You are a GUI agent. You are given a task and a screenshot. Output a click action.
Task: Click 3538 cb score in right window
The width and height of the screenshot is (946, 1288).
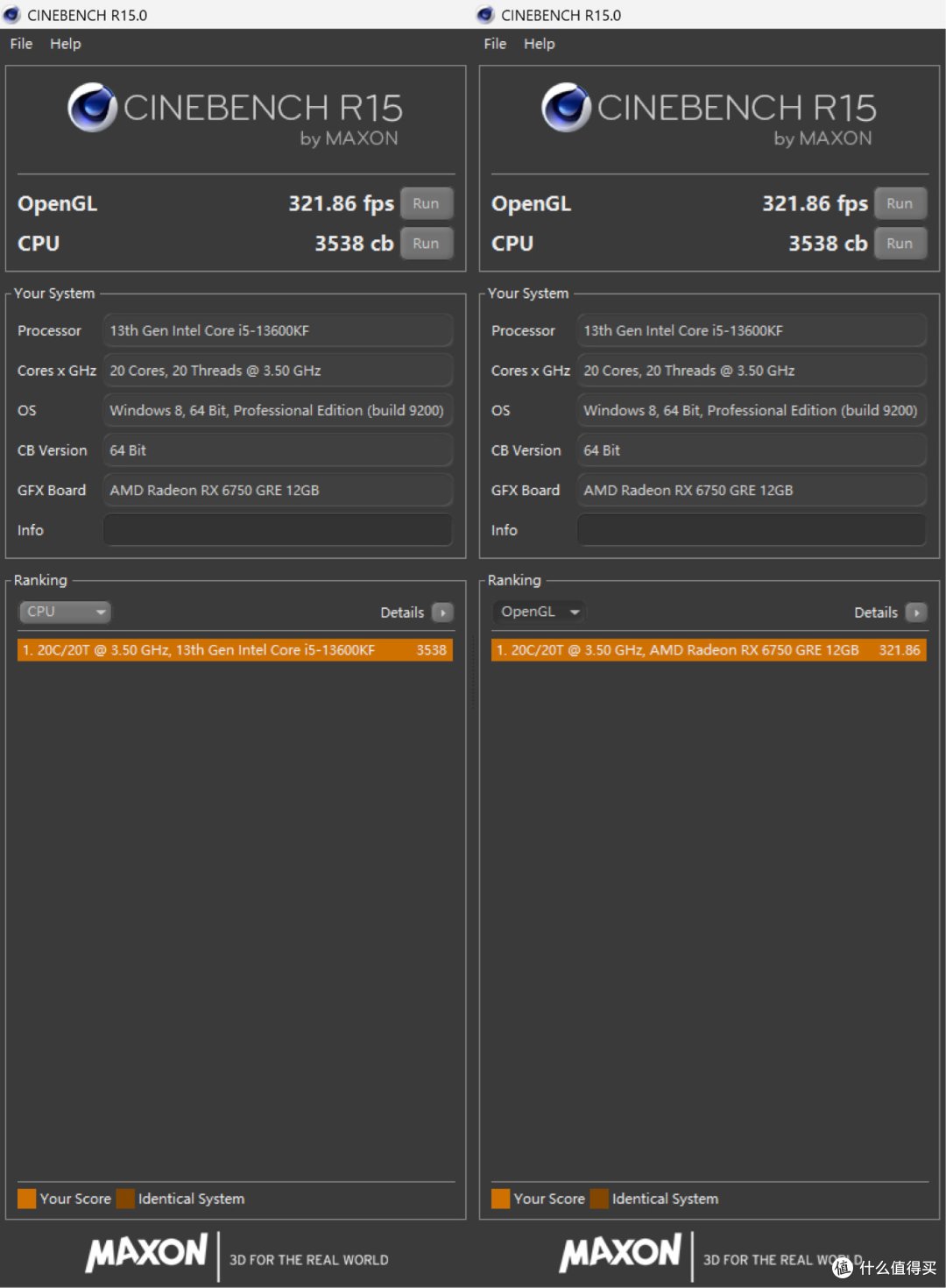[x=828, y=244]
